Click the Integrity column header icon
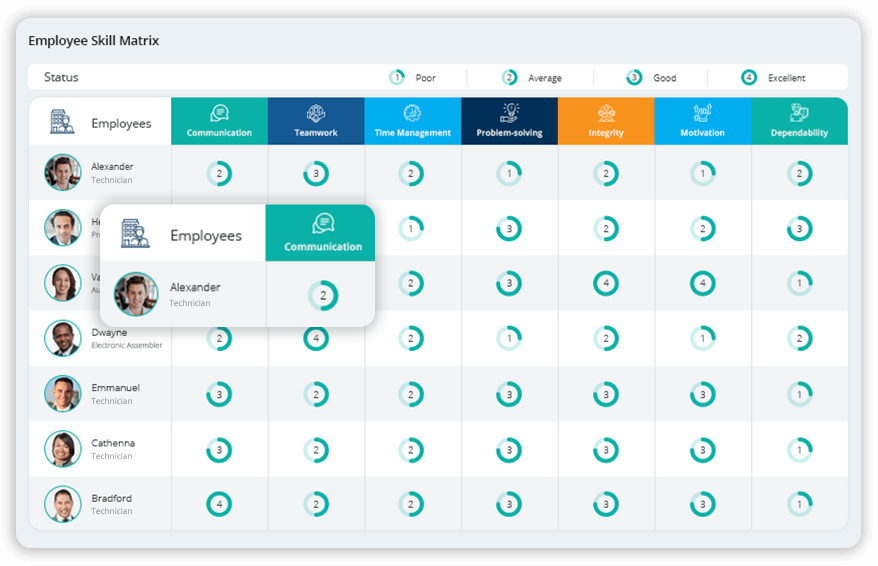The width and height of the screenshot is (878, 566). point(606,113)
